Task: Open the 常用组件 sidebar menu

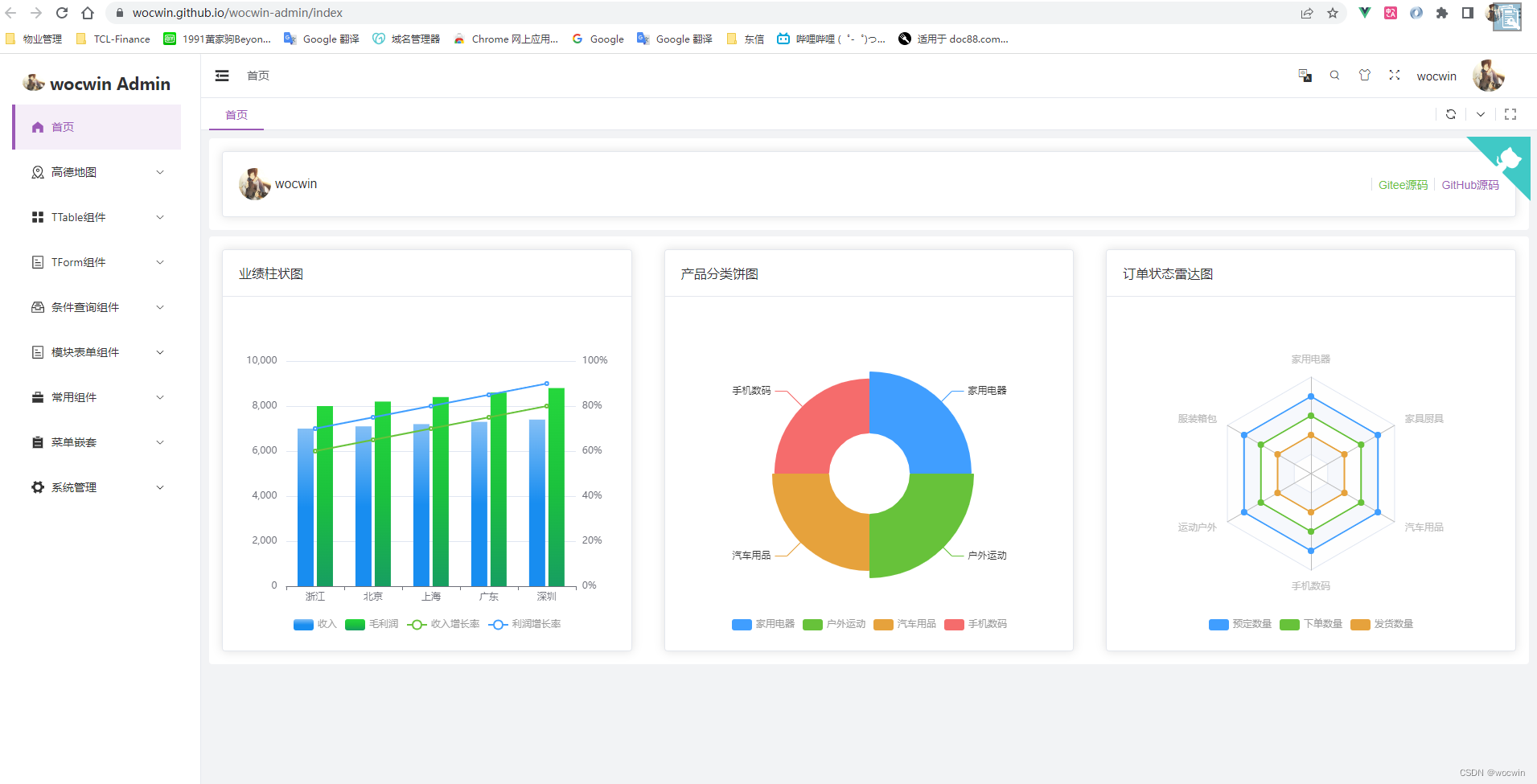Action: (97, 397)
